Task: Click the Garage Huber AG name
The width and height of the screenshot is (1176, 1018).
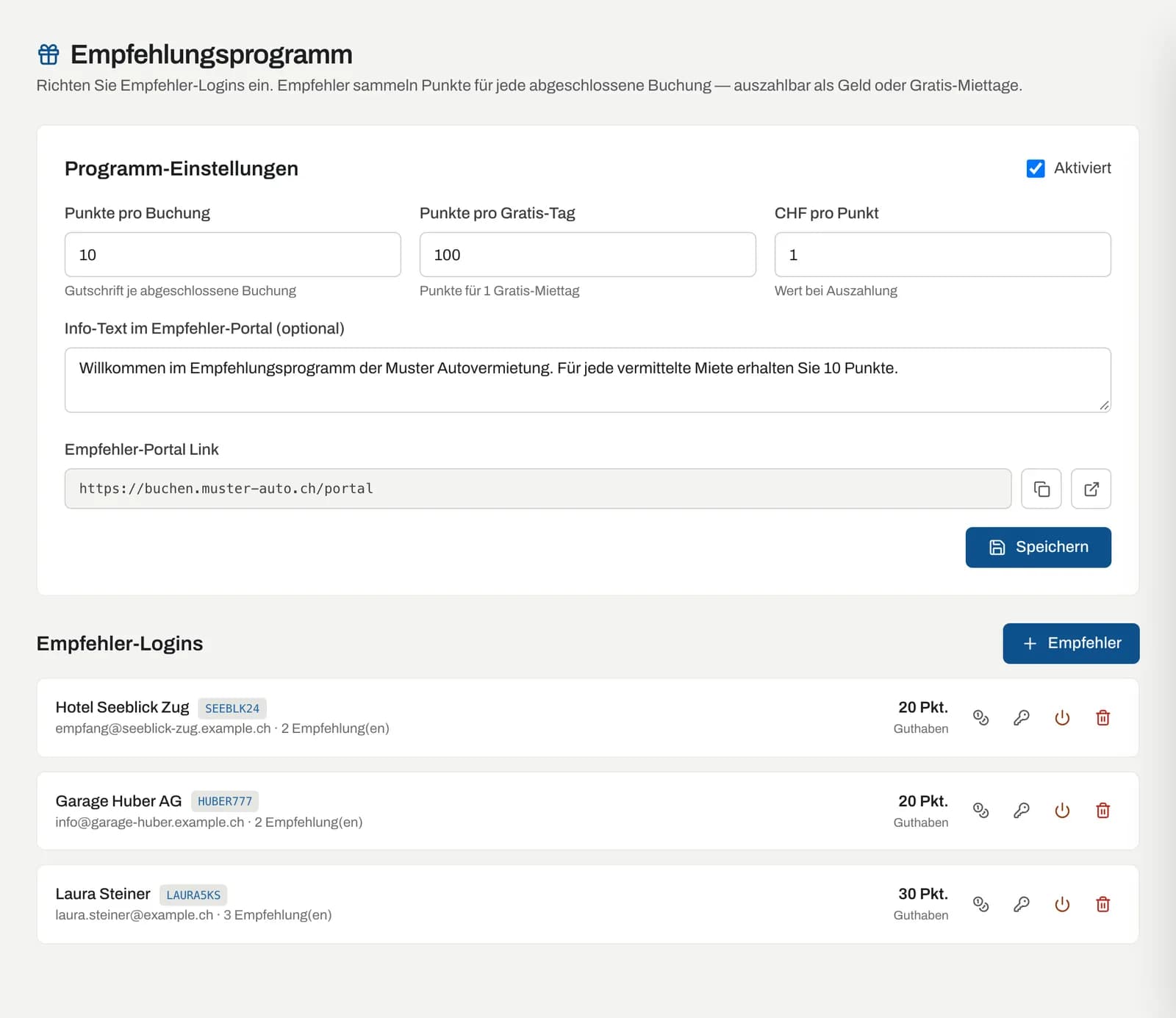Action: click(x=118, y=800)
